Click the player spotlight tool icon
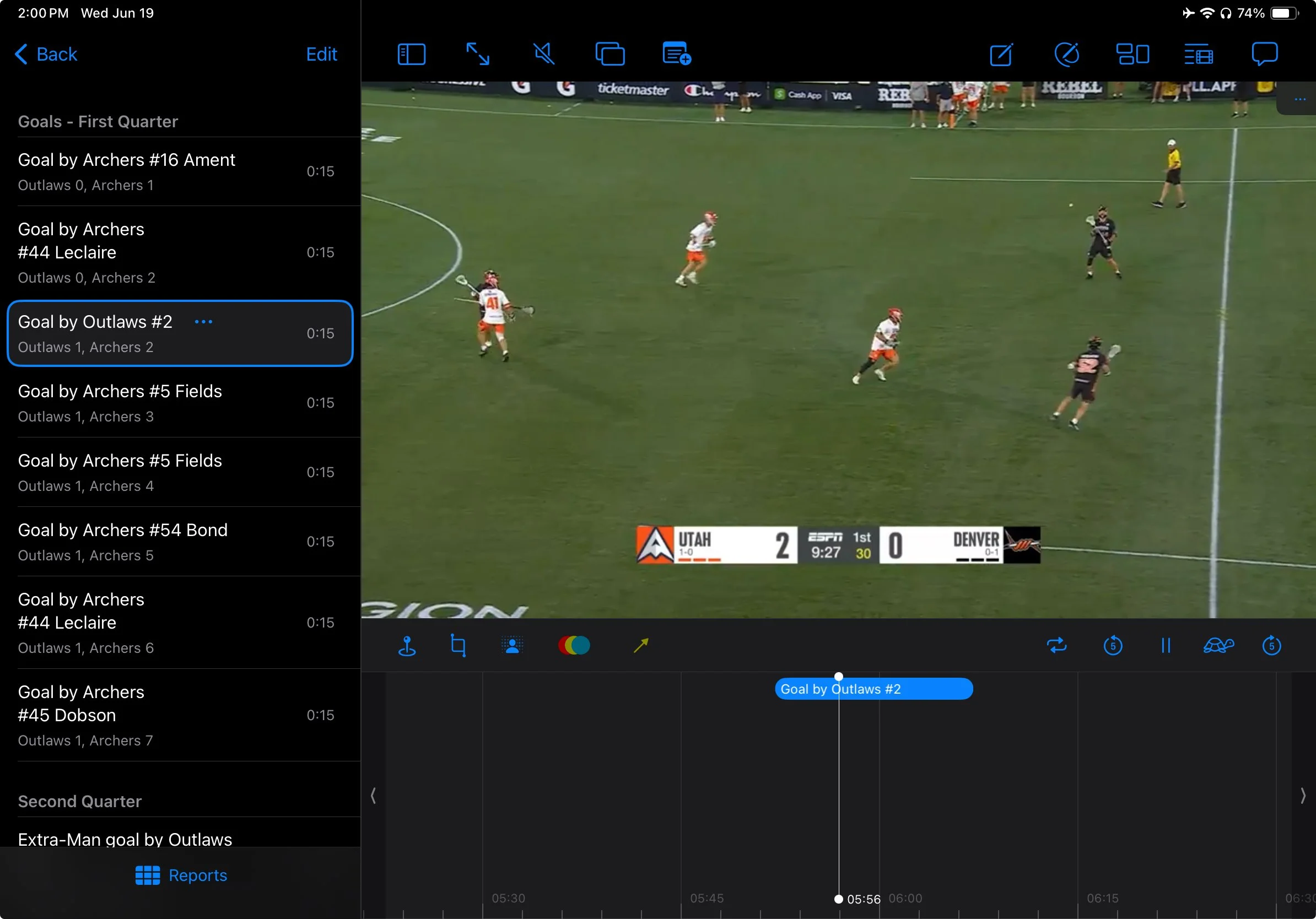 point(512,646)
